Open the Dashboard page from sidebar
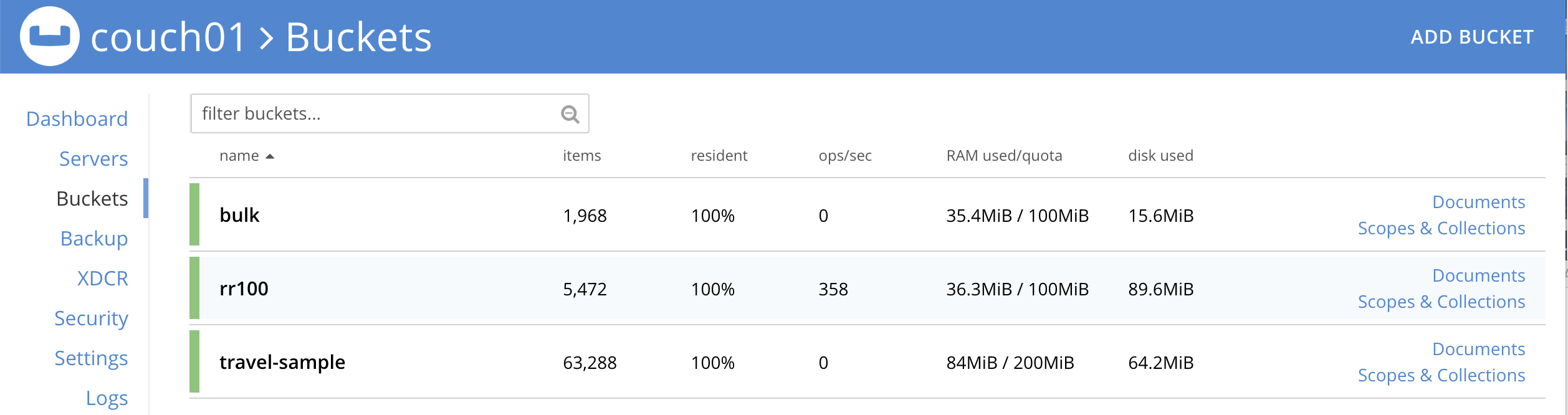 pyautogui.click(x=77, y=118)
